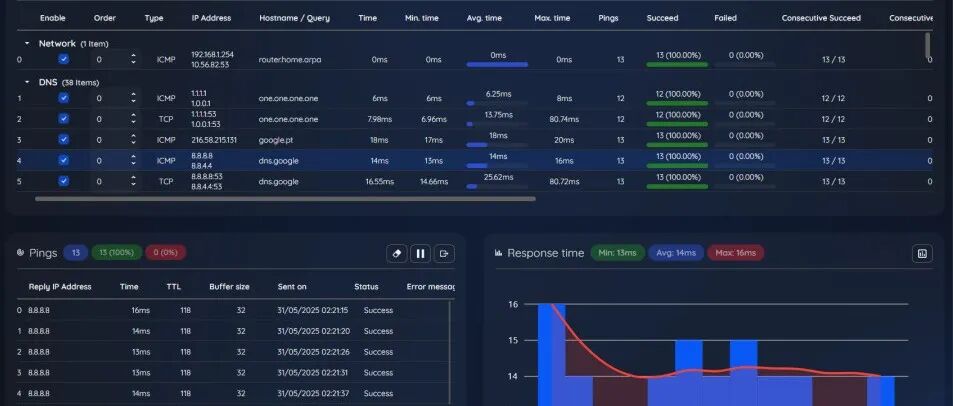Pause pinging with the pause button

(x=420, y=253)
